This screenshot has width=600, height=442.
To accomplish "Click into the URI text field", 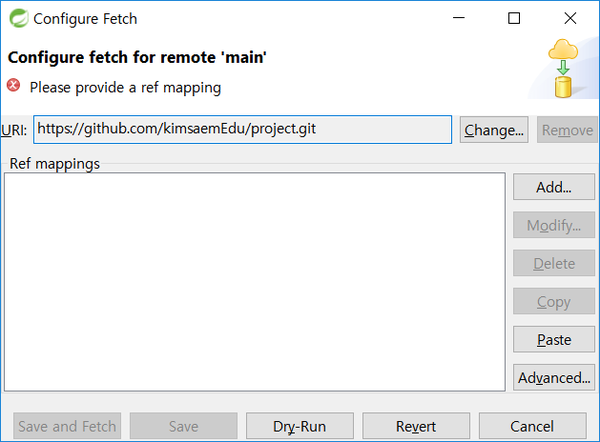I will pyautogui.click(x=242, y=129).
